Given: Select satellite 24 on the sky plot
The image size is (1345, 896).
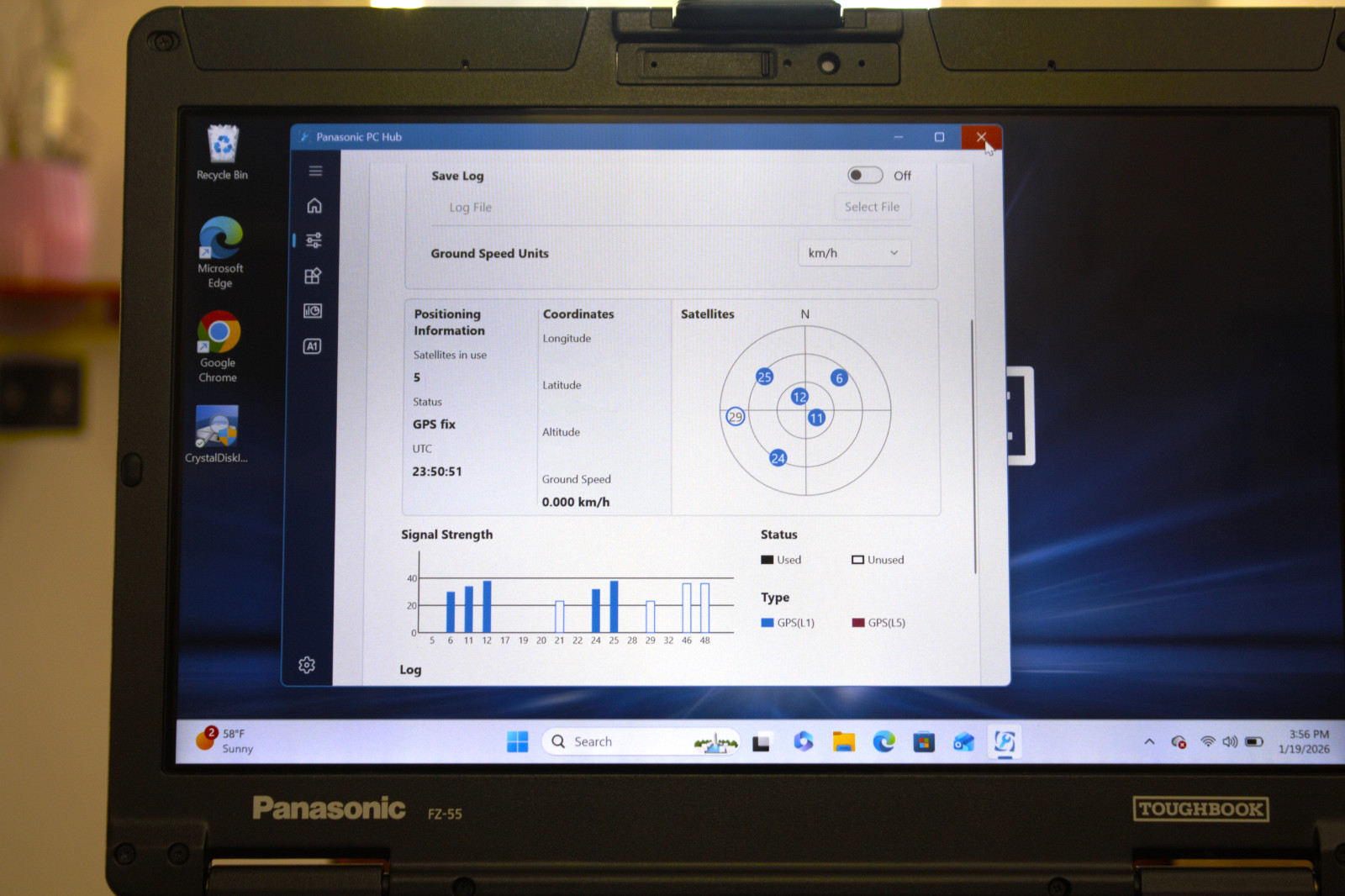Looking at the screenshot, I should tap(778, 458).
